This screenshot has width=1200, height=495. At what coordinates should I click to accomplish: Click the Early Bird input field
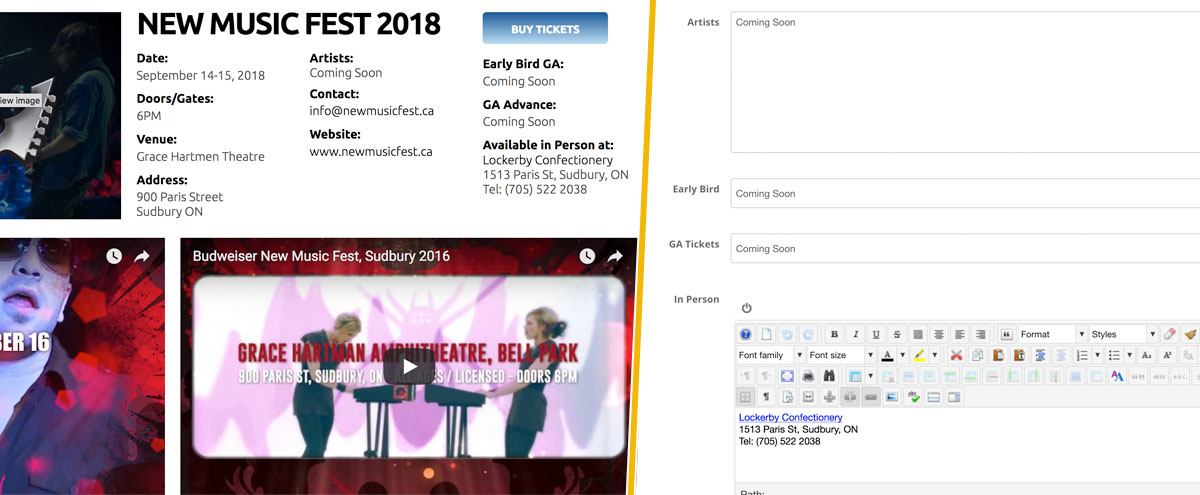(x=965, y=193)
